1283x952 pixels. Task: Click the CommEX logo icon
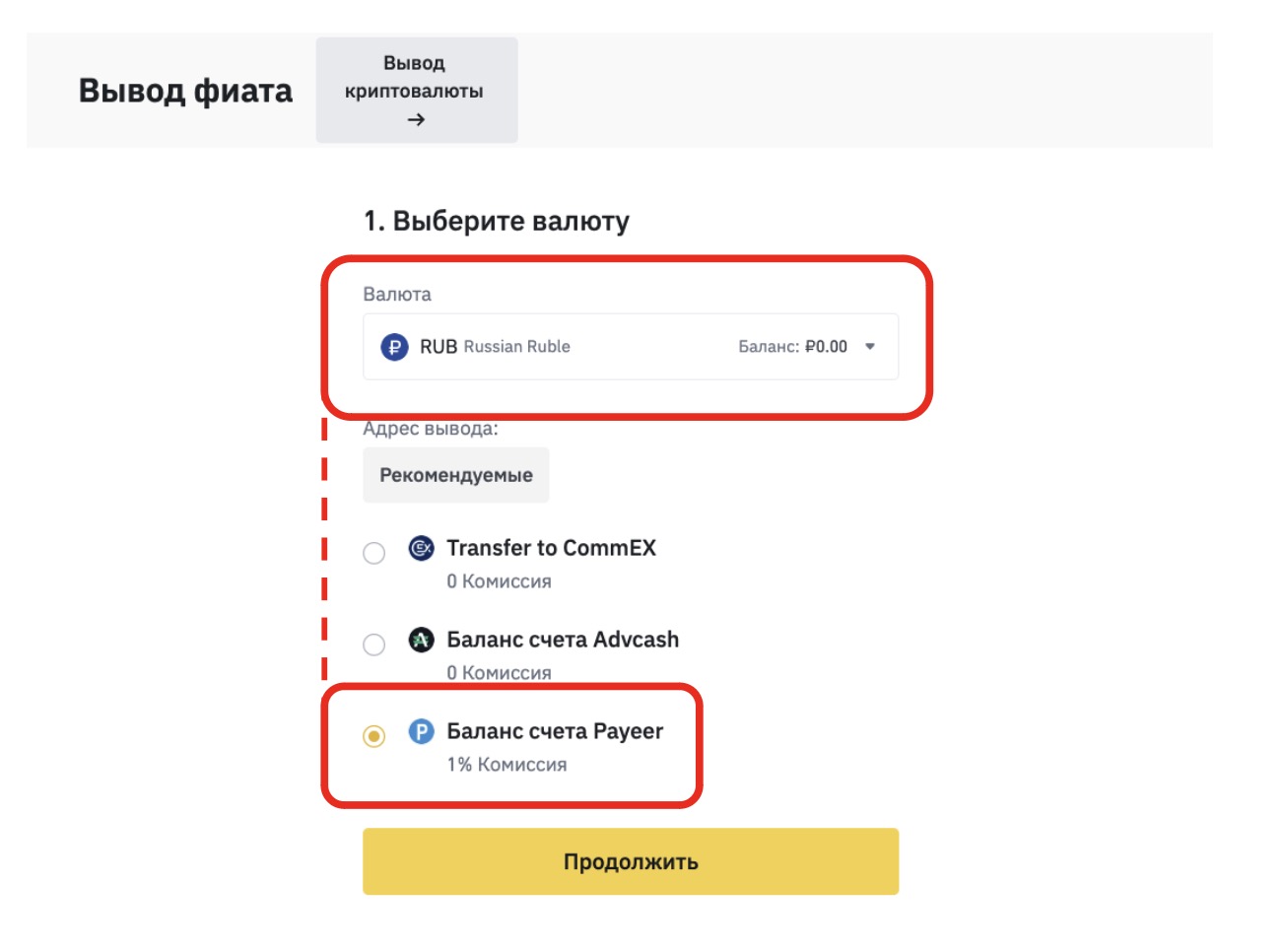coord(422,549)
